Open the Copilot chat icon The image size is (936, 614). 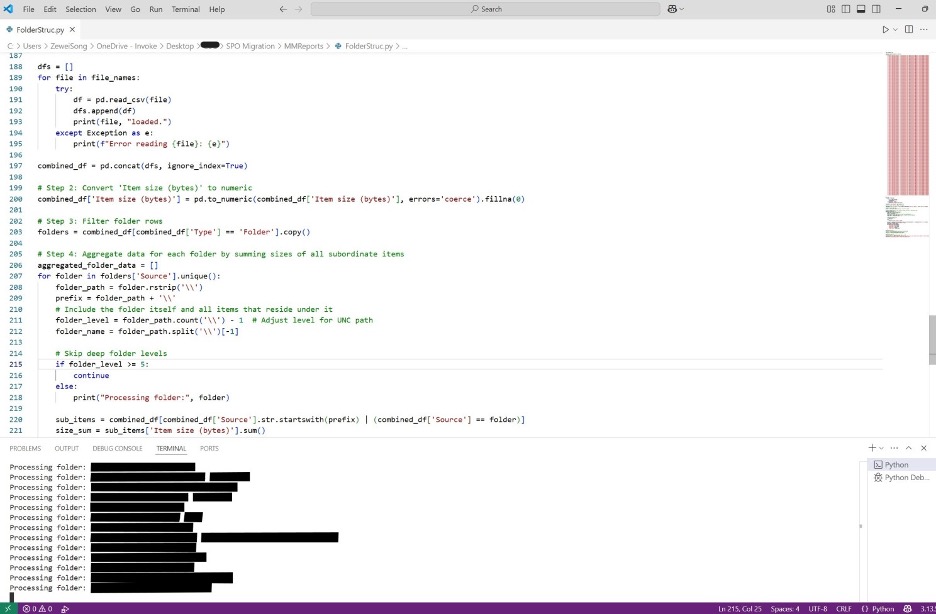tap(672, 9)
